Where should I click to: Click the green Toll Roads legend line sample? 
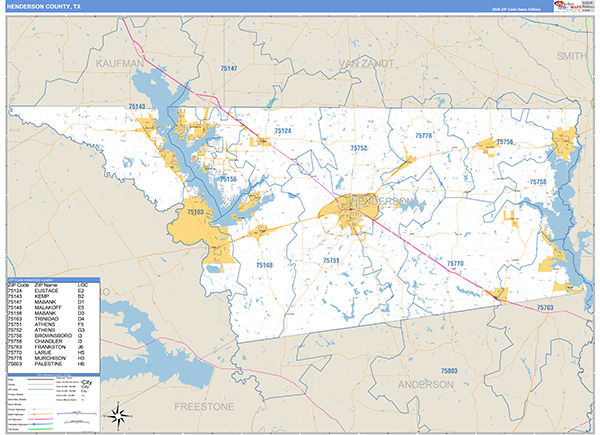click(40, 429)
